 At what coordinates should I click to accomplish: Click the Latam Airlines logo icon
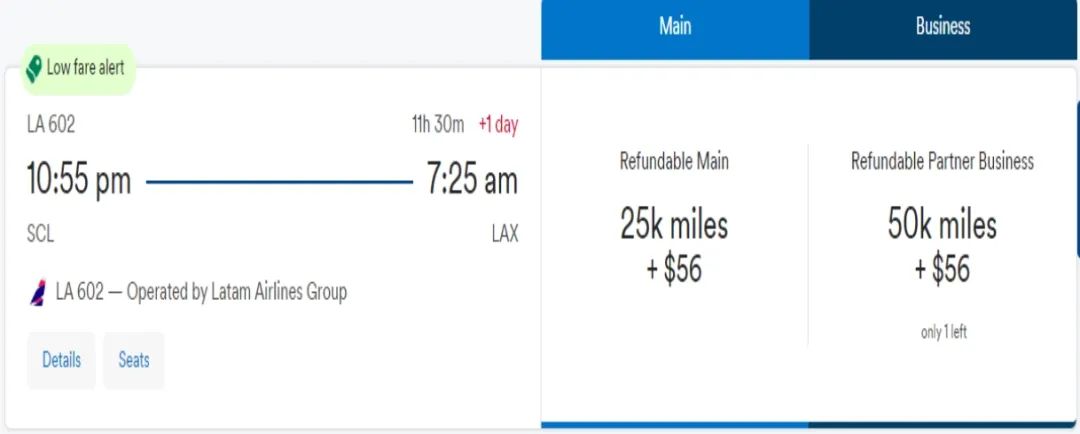click(x=38, y=293)
